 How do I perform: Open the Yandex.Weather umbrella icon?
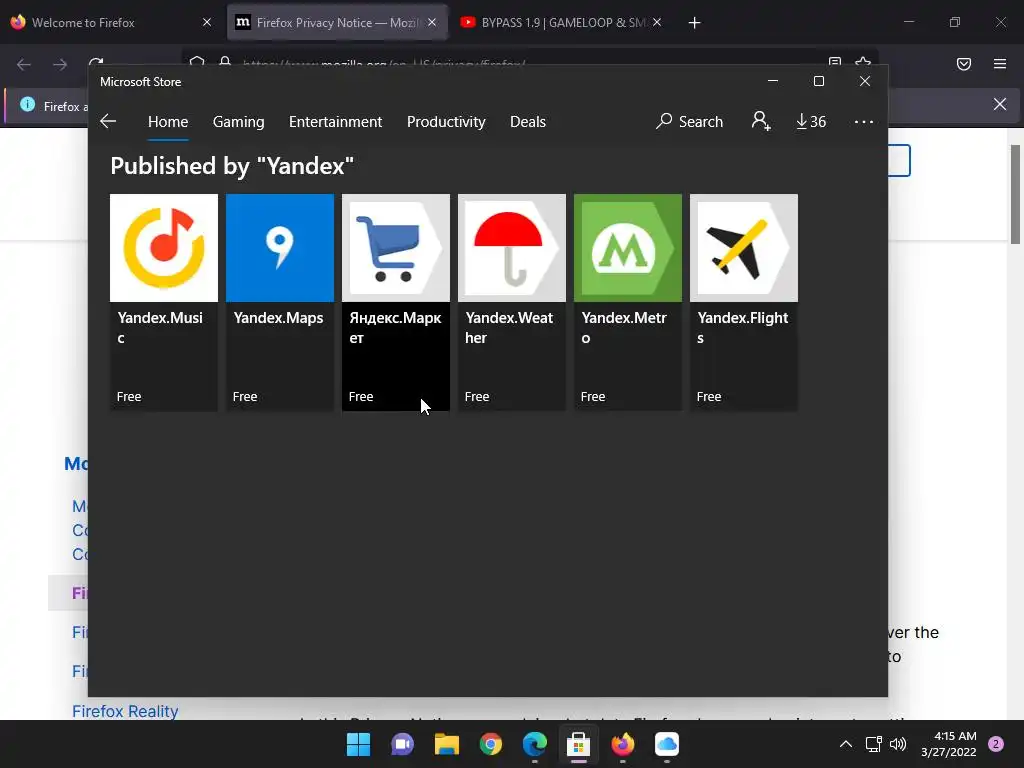(512, 248)
